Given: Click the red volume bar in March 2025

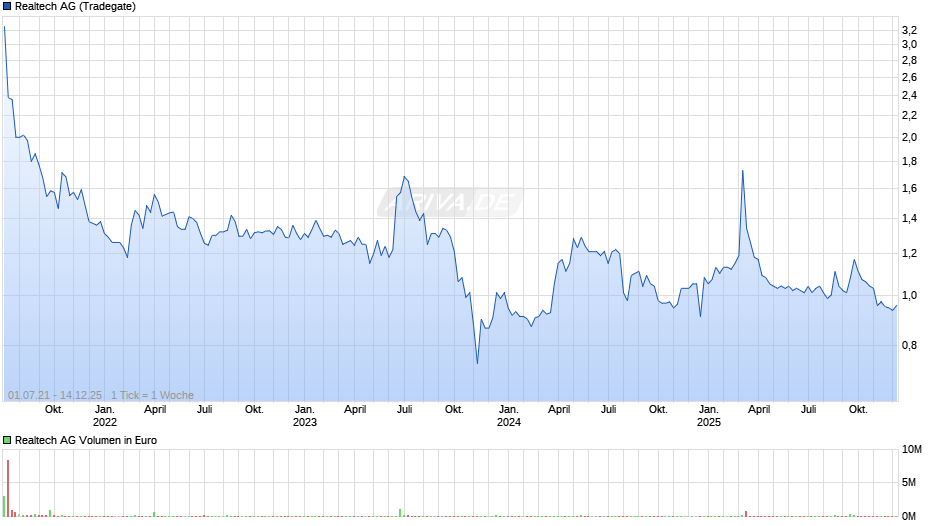Looking at the screenshot, I should [746, 514].
